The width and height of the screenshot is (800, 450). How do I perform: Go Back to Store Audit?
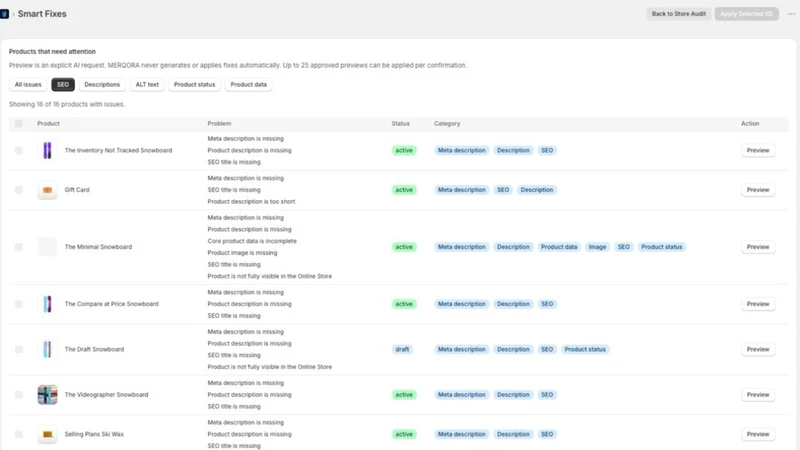pos(679,14)
